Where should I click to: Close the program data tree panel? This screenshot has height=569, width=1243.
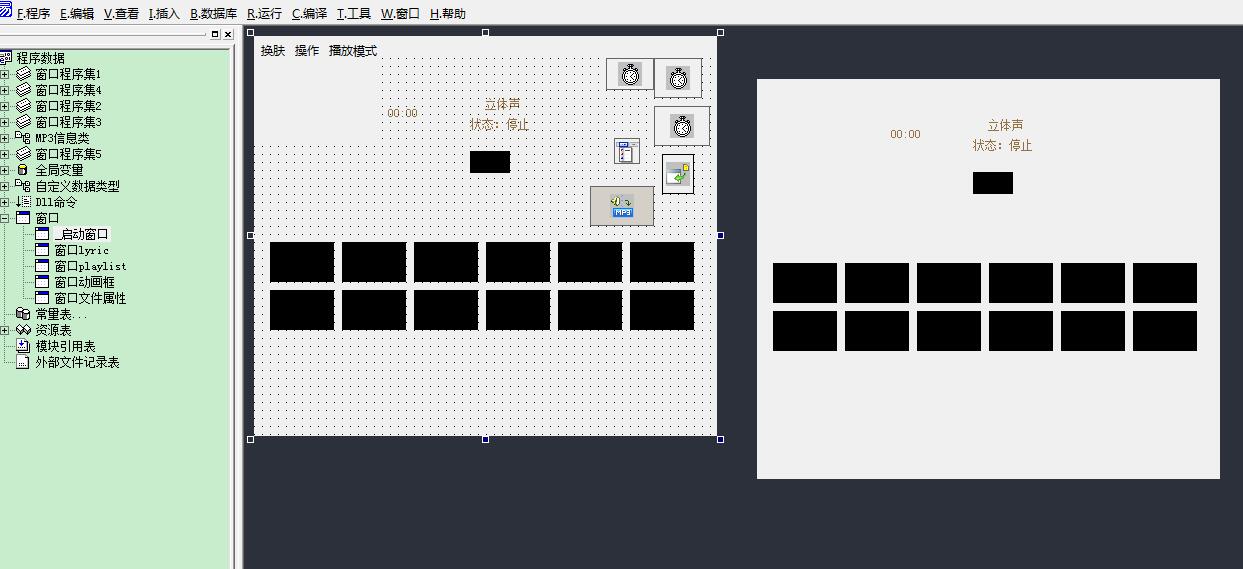[228, 34]
